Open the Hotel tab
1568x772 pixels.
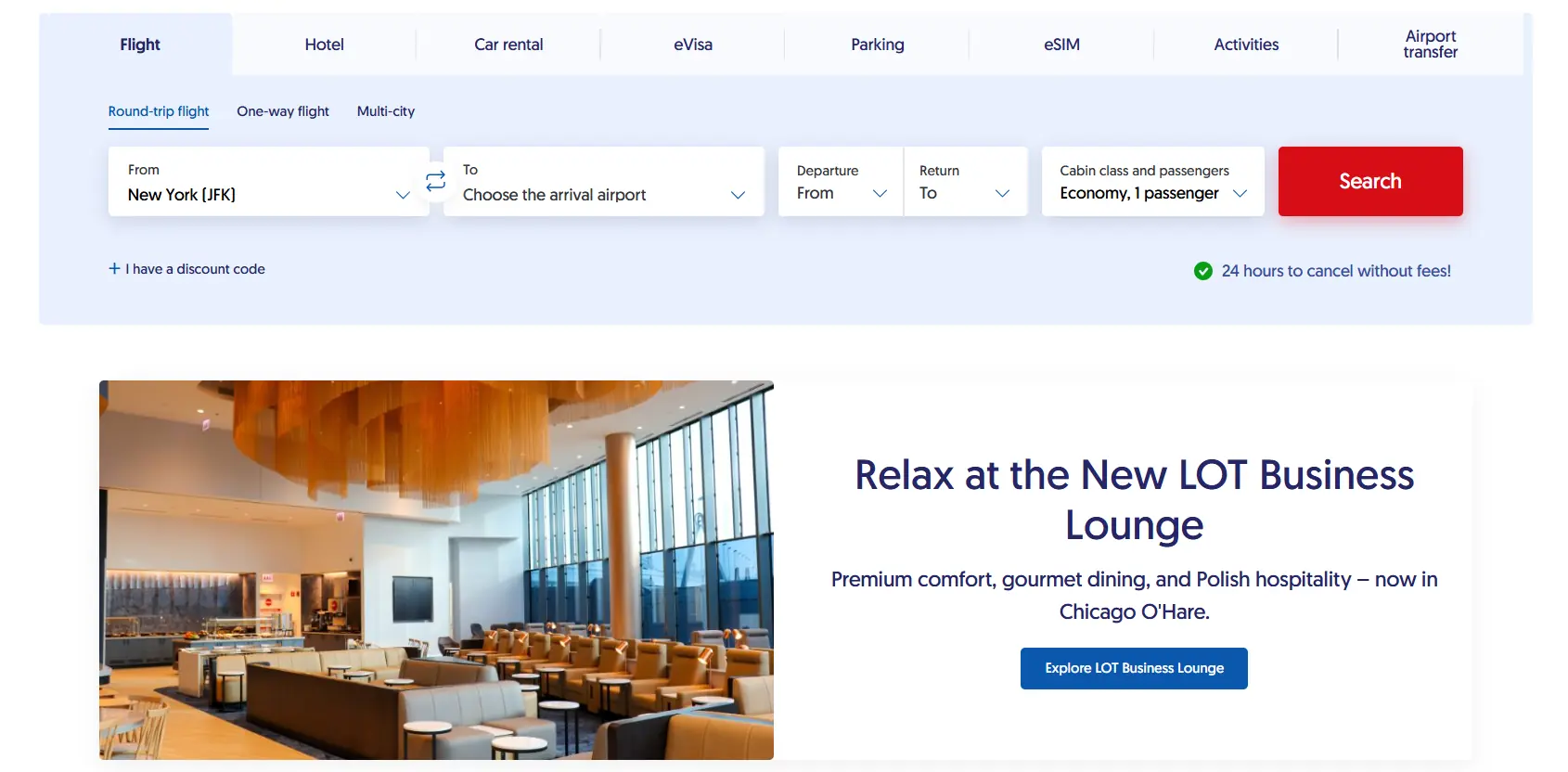tap(325, 45)
